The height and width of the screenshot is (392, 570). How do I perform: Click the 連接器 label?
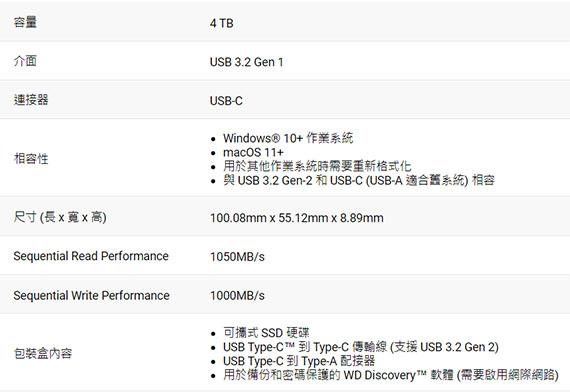[31, 100]
